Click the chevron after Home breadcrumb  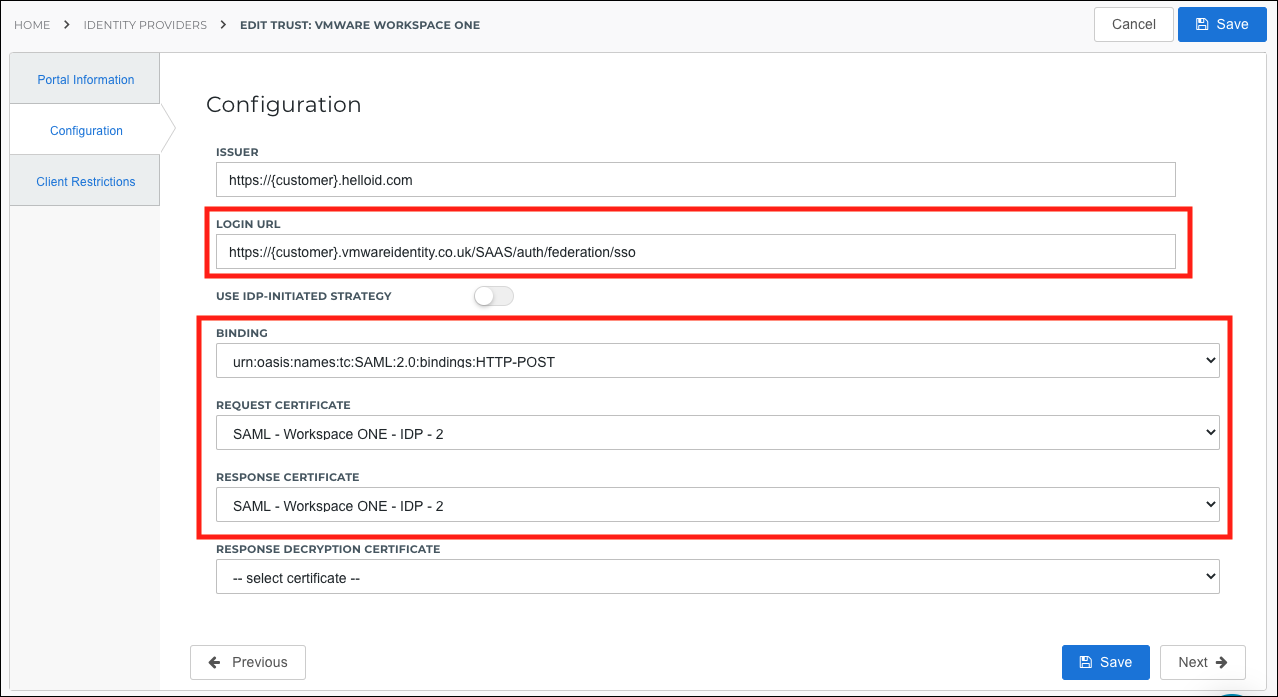pyautogui.click(x=67, y=24)
